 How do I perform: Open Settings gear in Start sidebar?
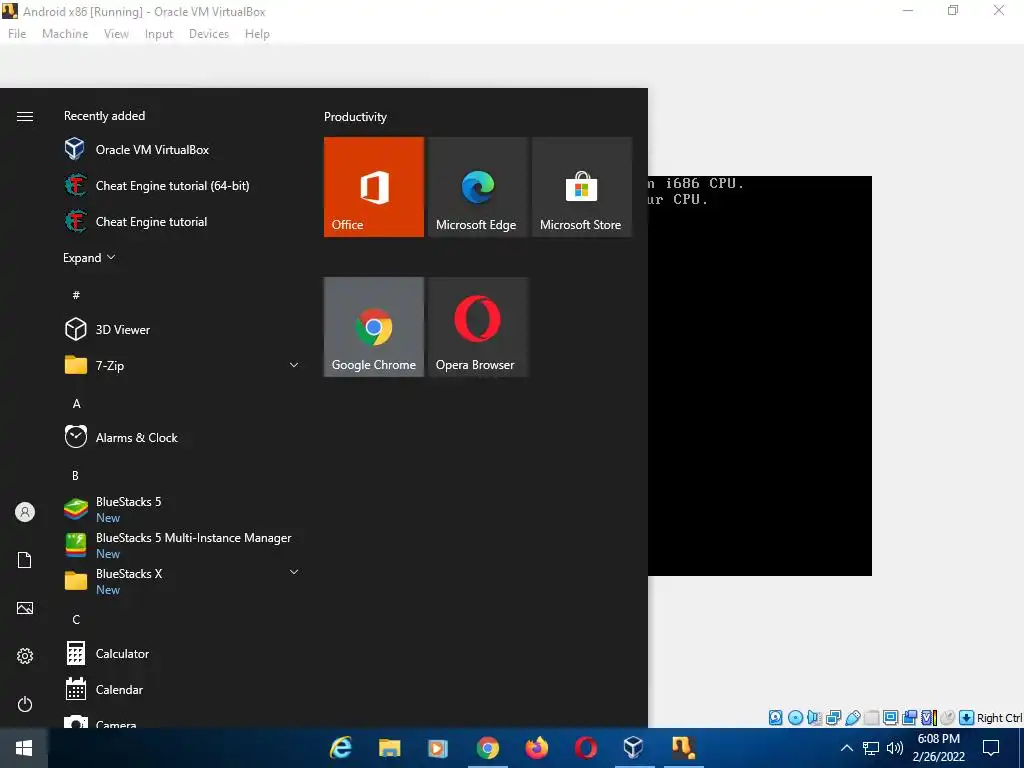coord(25,656)
